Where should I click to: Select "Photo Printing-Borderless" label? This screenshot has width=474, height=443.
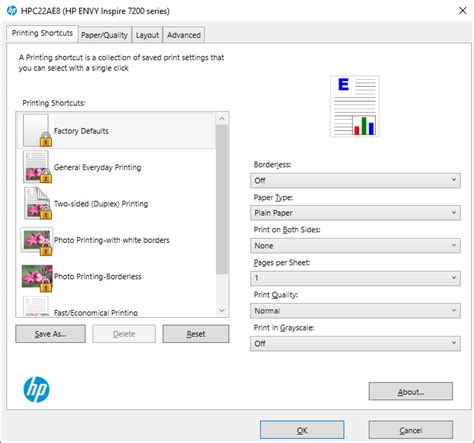coord(98,276)
